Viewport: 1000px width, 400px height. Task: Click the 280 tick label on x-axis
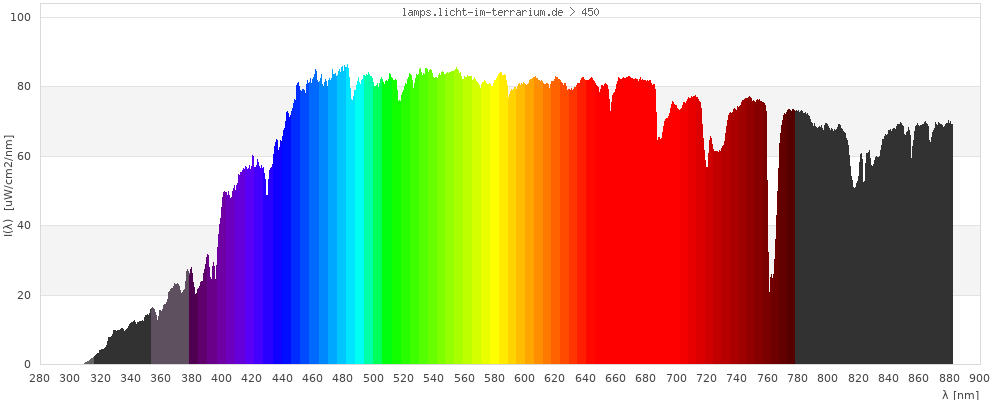tap(40, 379)
